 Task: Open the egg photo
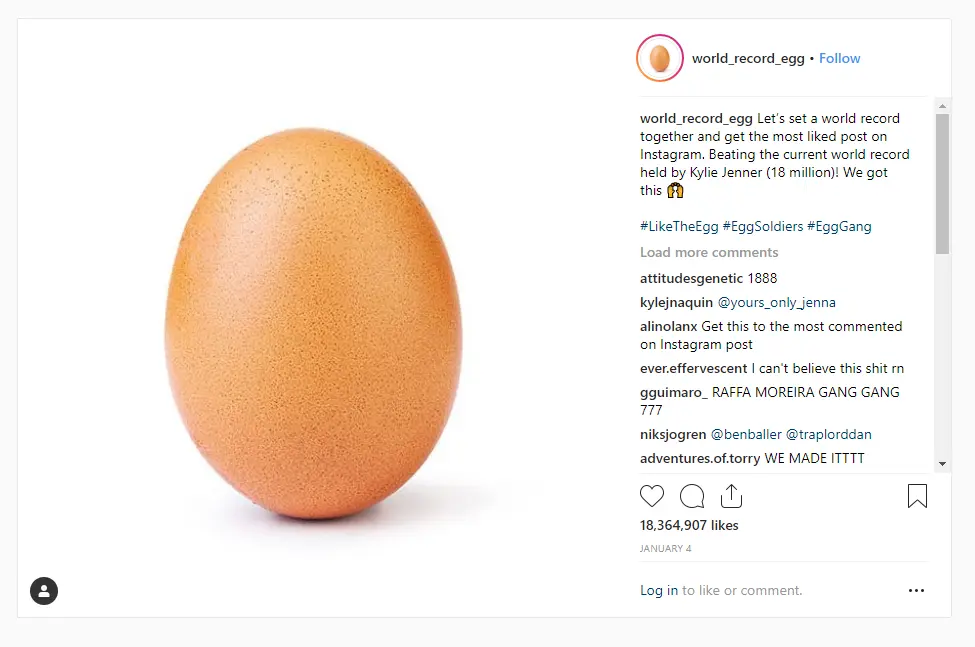click(x=314, y=323)
